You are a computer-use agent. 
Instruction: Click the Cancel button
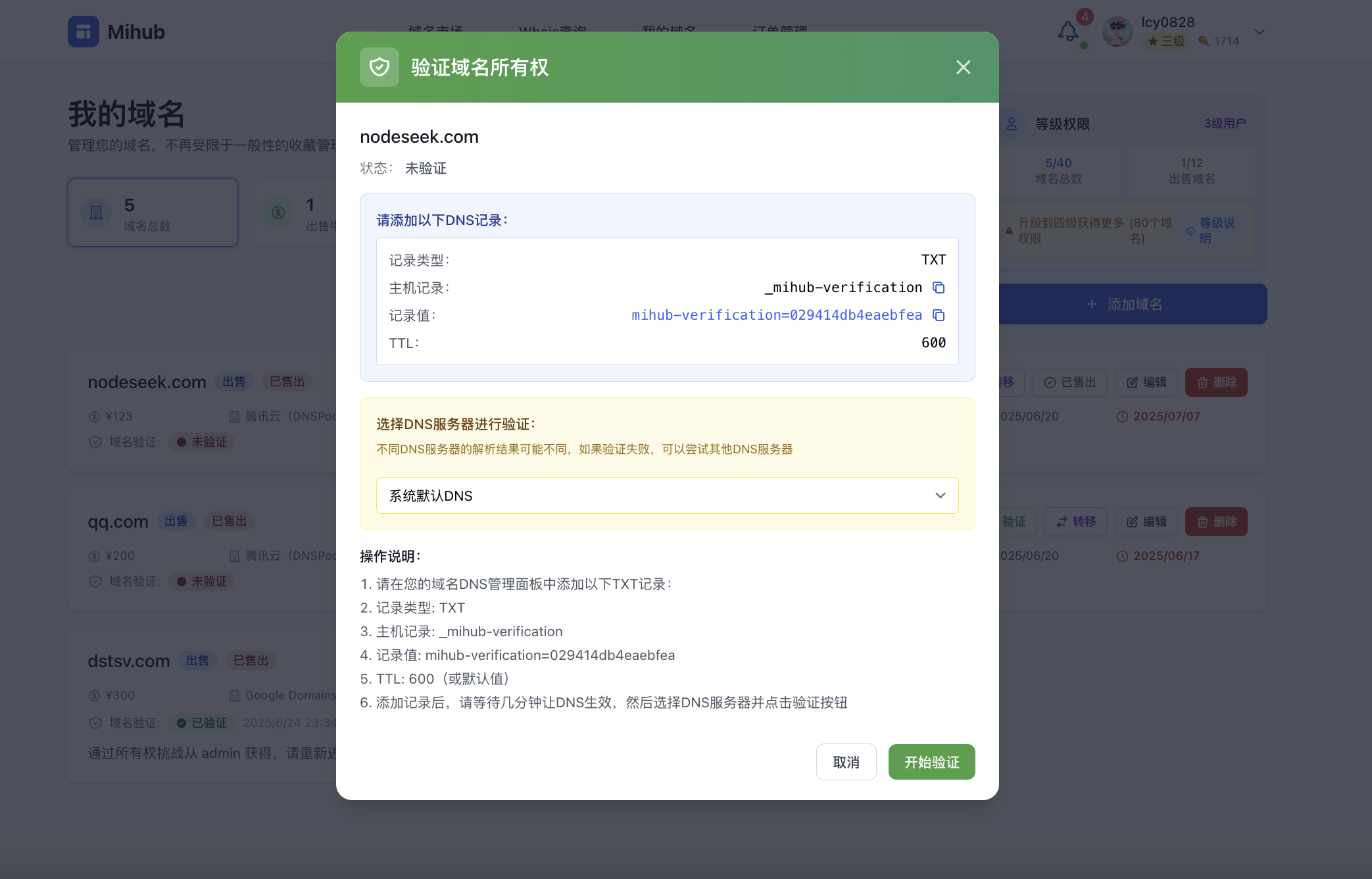(846, 762)
